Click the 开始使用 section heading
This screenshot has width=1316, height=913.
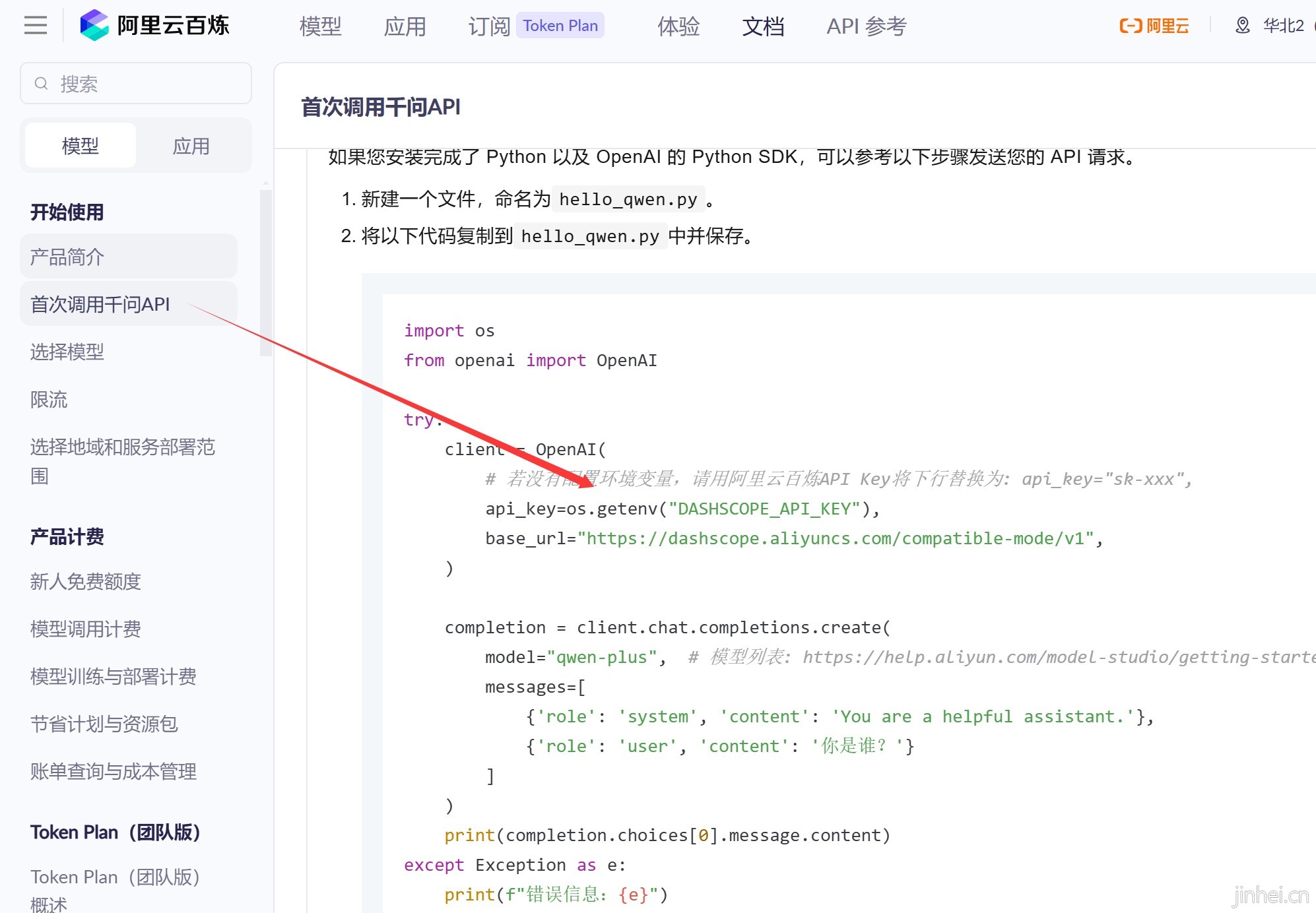point(67,212)
